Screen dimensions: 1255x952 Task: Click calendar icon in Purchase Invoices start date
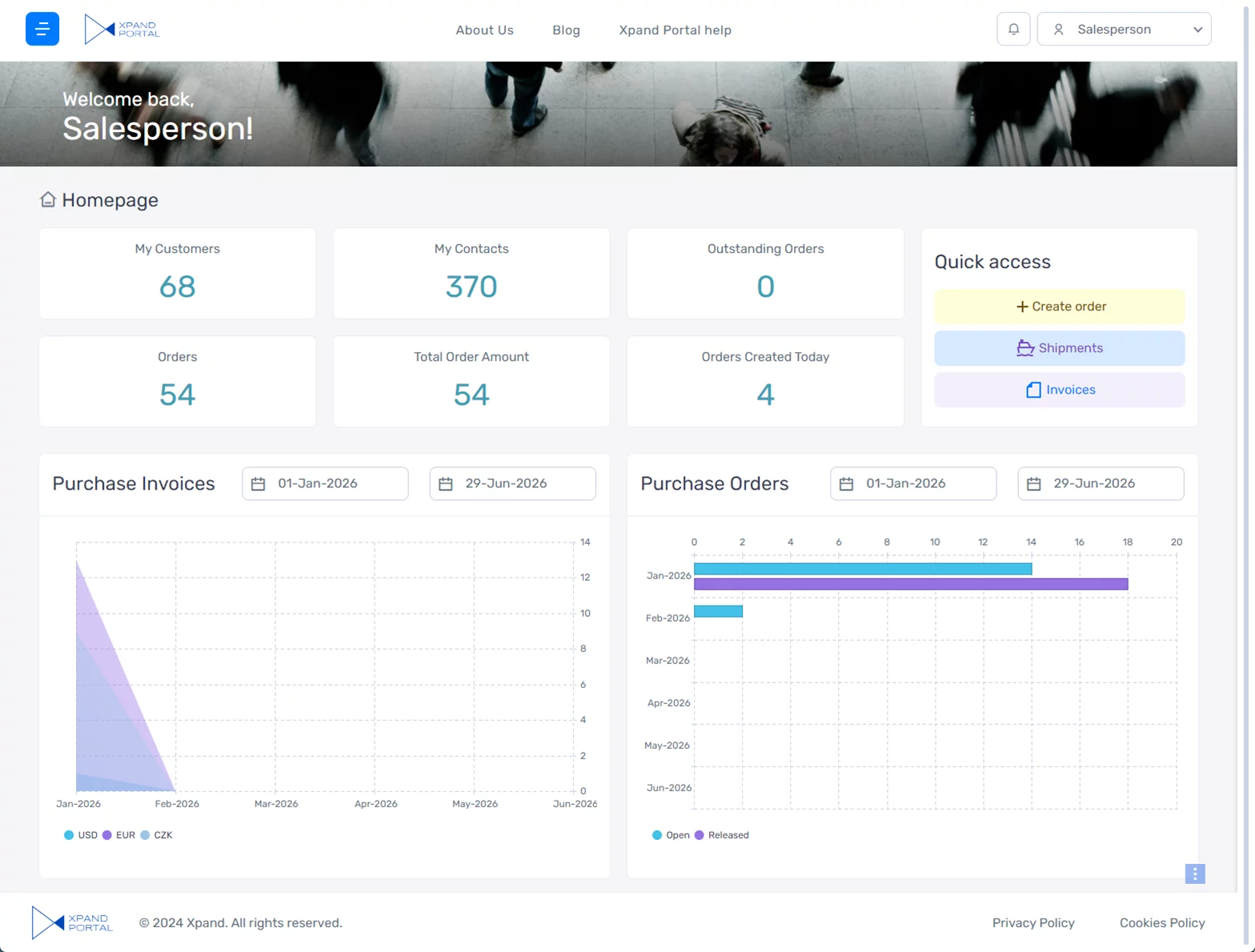[259, 484]
